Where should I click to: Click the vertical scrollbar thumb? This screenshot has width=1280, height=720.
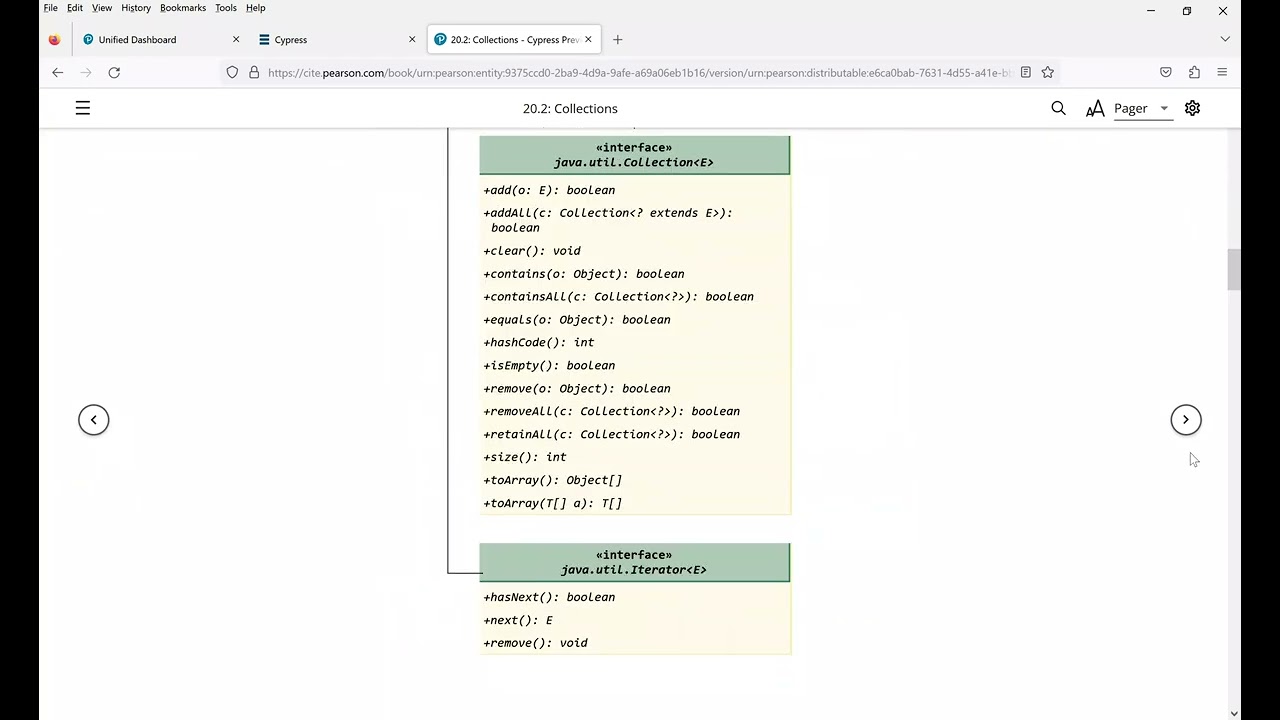click(x=1234, y=269)
